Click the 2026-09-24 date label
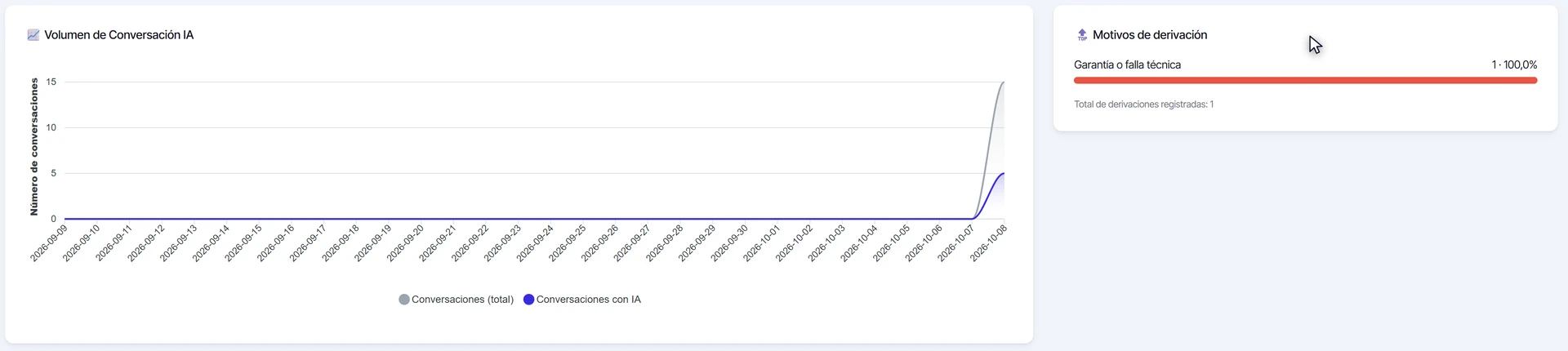Screen dimensions: 1568x351 click(x=535, y=243)
